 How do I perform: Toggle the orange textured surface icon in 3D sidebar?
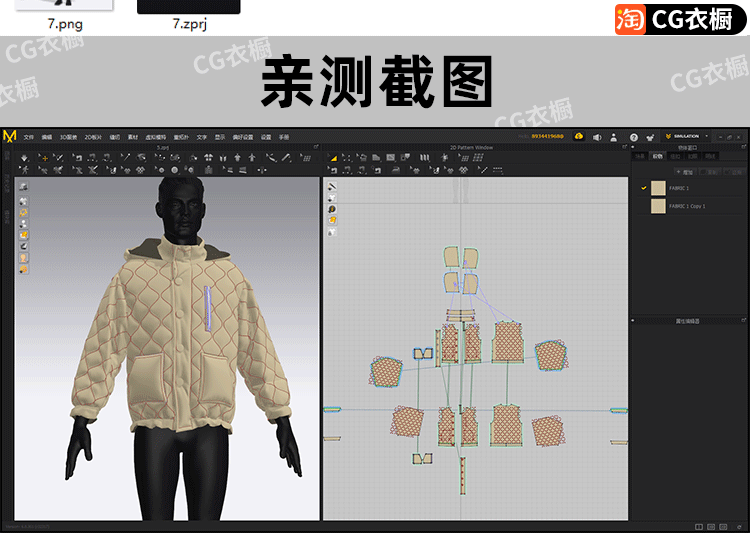[x=23, y=235]
